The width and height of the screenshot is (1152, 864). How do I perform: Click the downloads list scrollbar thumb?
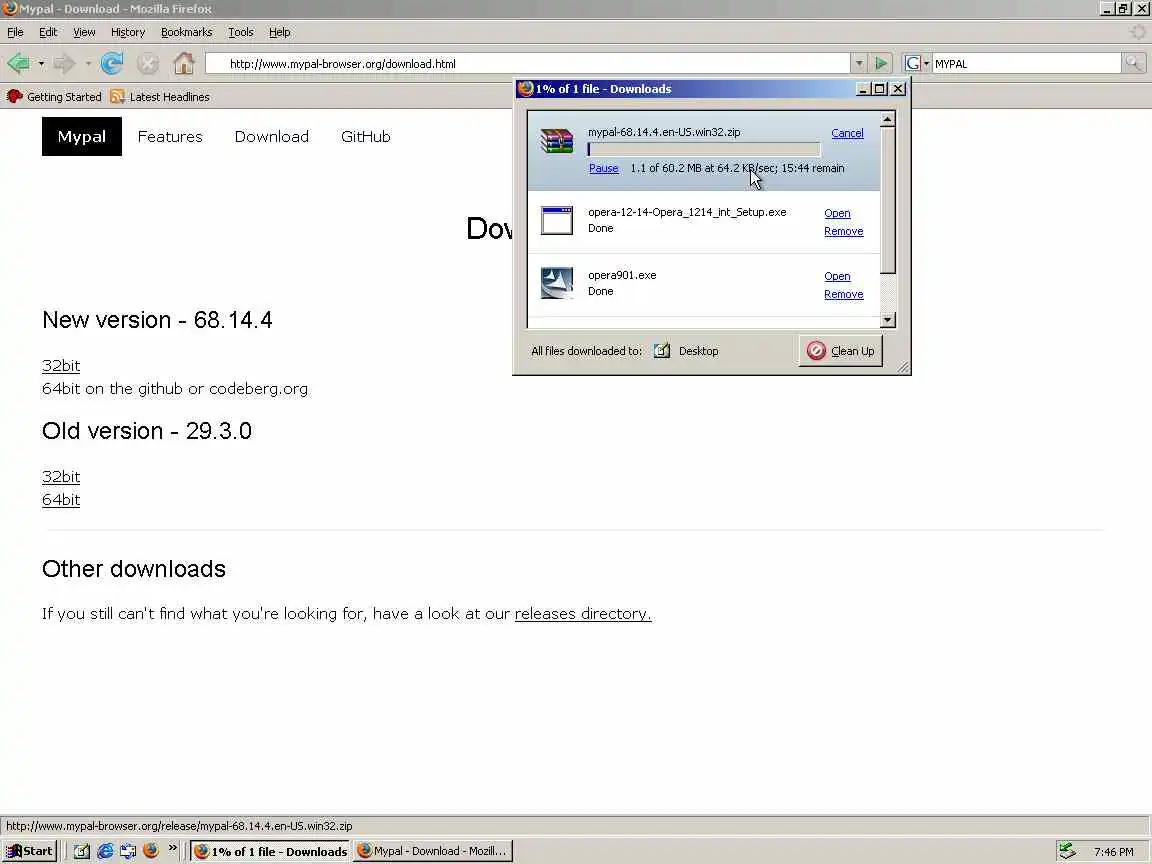[x=888, y=200]
